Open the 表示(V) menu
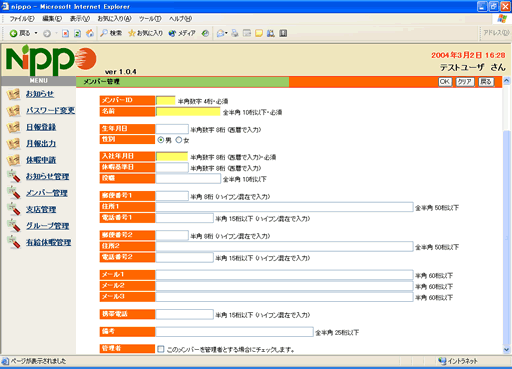512x369 pixels. click(x=80, y=19)
